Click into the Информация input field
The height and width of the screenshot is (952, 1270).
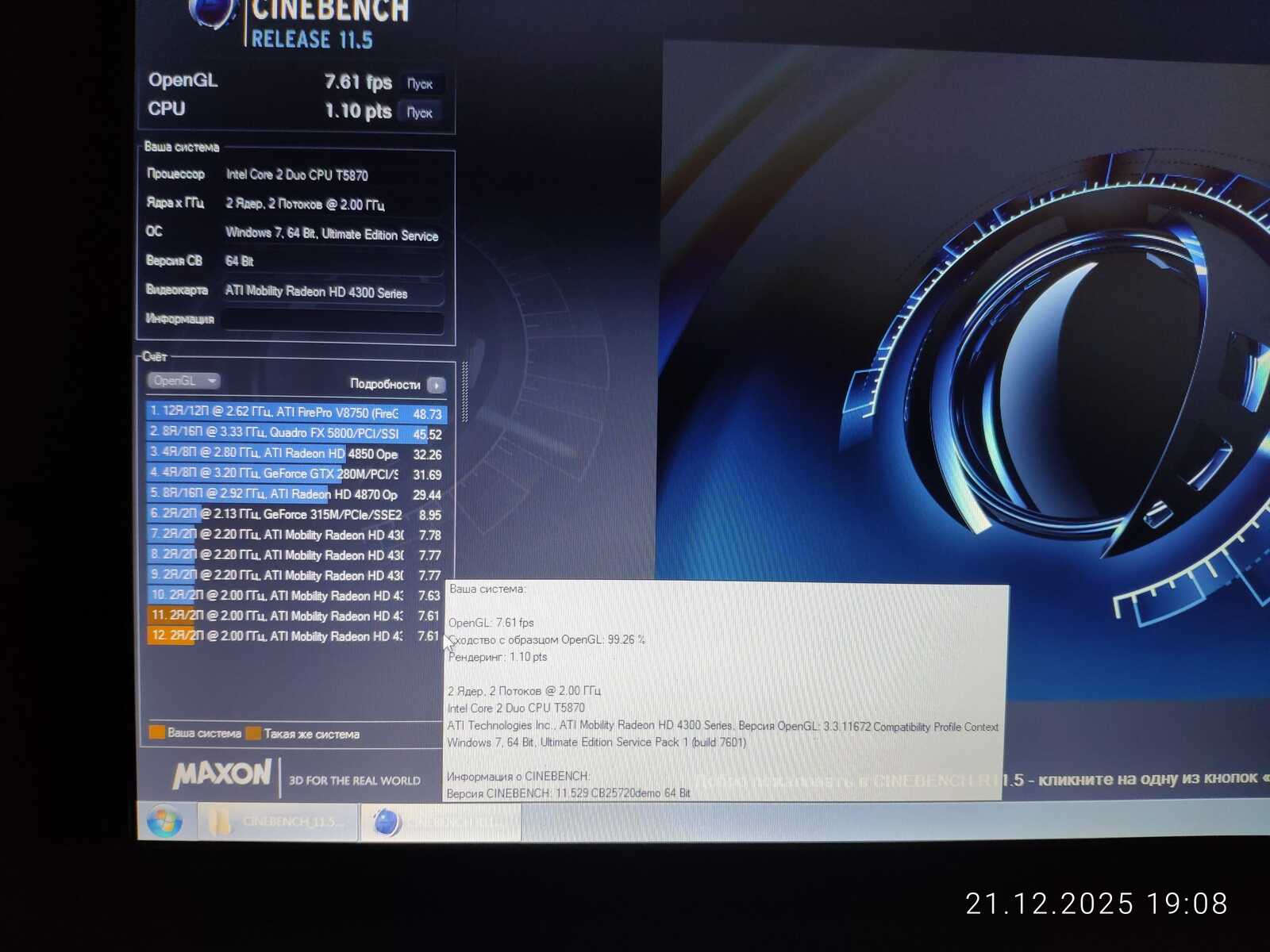pos(333,321)
